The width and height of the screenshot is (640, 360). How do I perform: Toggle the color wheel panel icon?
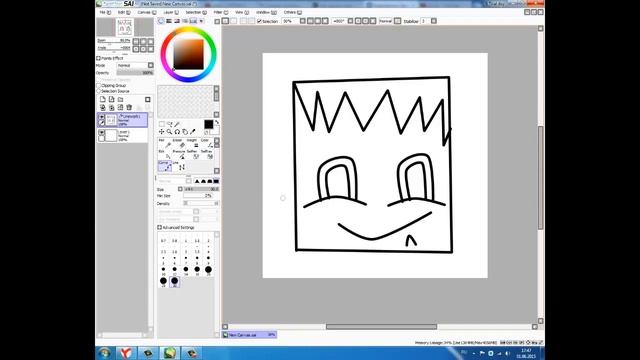[161, 21]
